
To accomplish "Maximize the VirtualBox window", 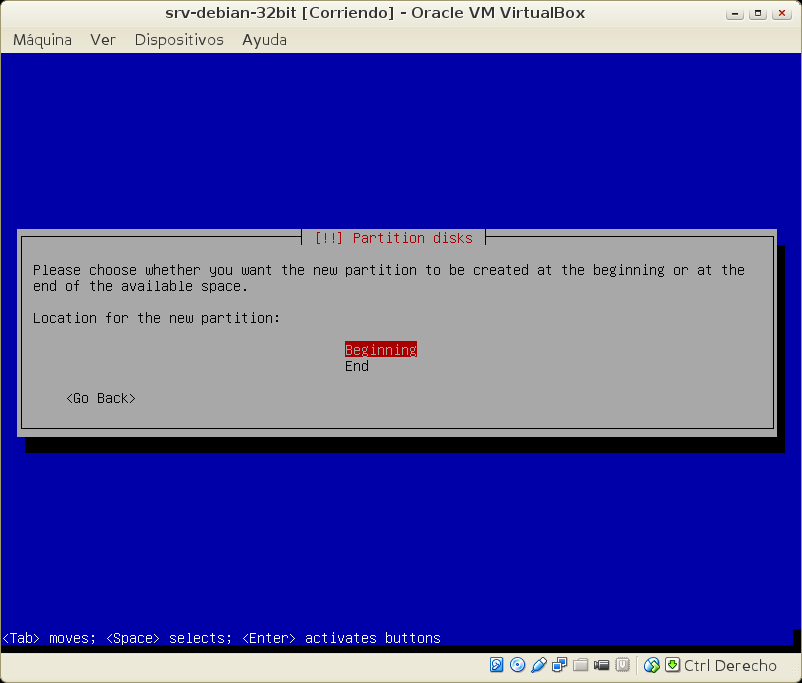I will pos(760,13).
